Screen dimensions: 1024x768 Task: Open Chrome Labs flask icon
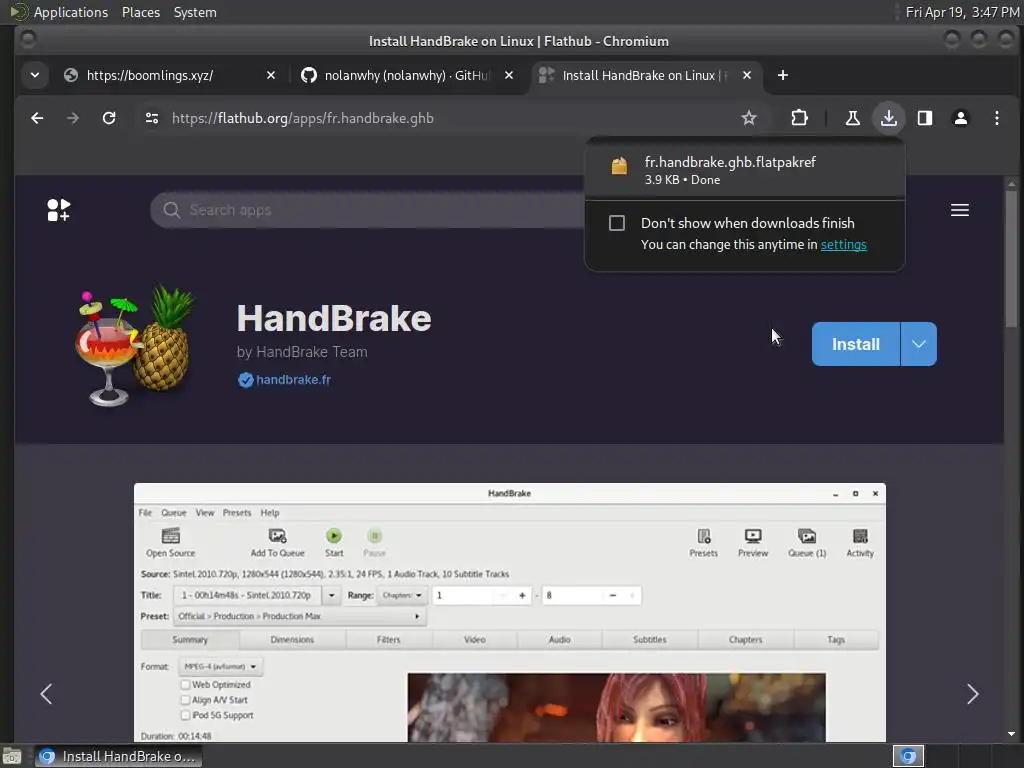point(852,118)
